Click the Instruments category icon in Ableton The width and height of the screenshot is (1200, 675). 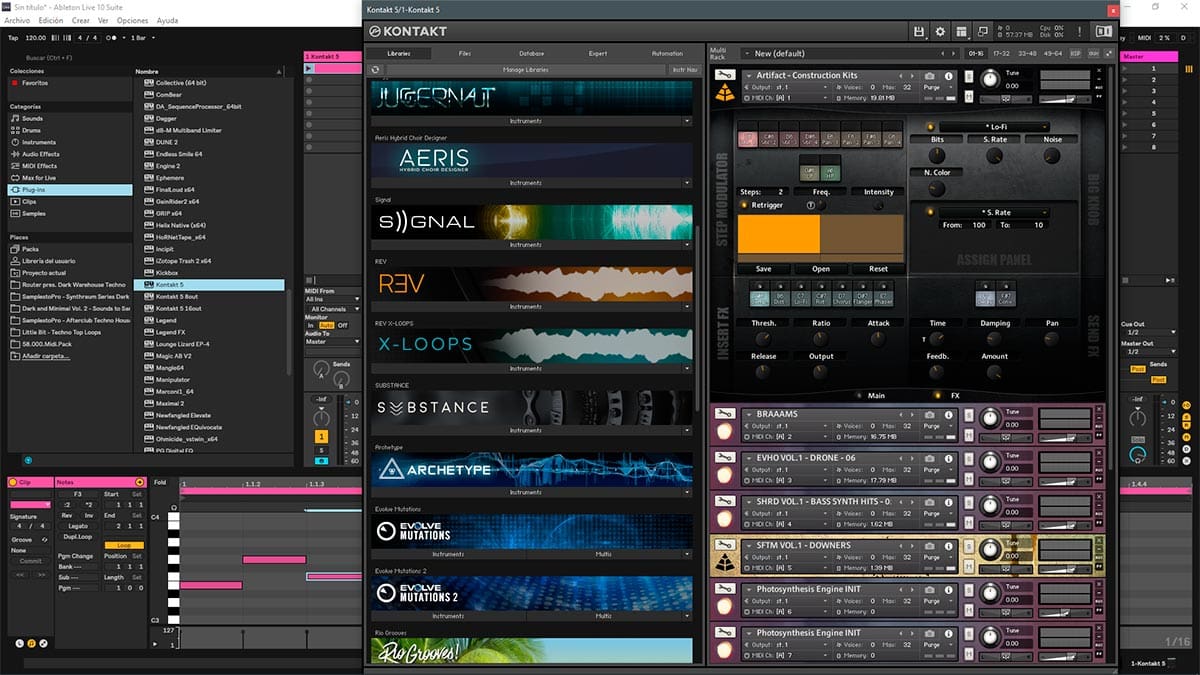coord(15,143)
